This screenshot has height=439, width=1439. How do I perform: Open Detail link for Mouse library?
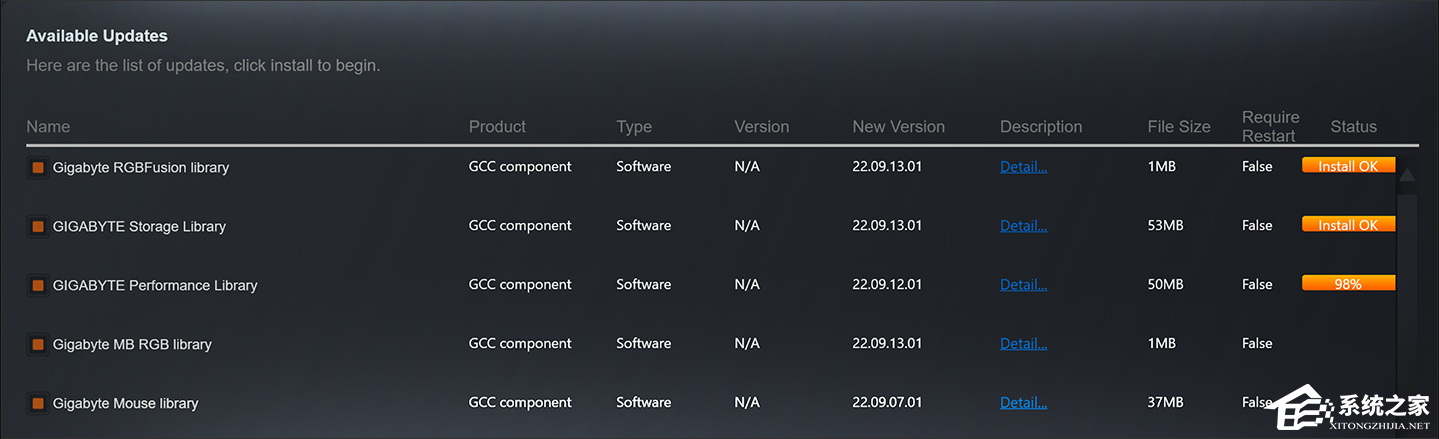pyautogui.click(x=1023, y=403)
